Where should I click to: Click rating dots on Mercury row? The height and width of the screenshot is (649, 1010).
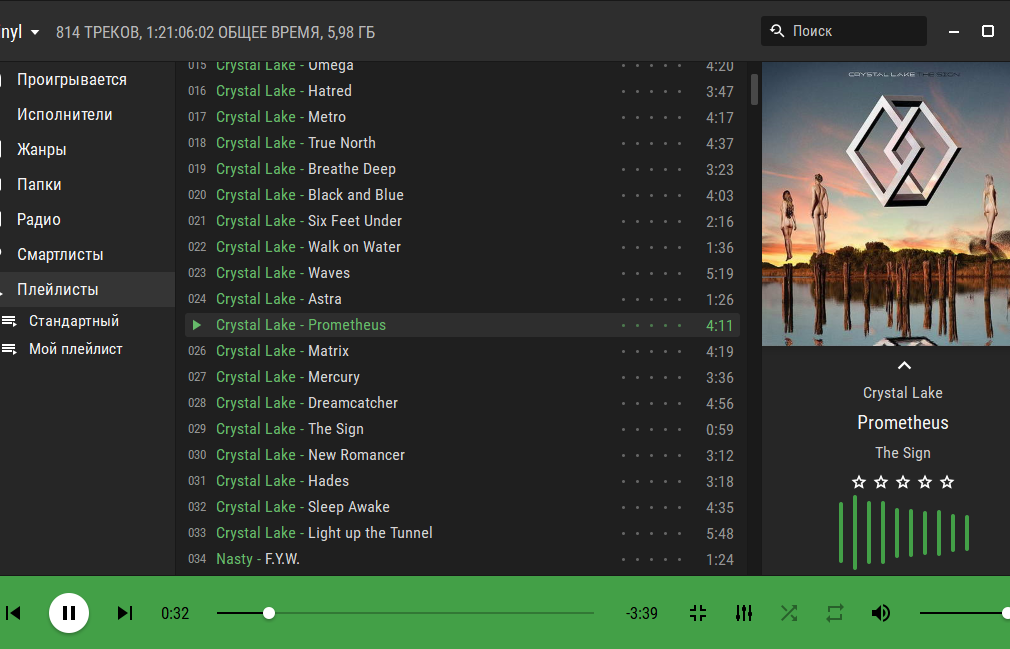651,378
